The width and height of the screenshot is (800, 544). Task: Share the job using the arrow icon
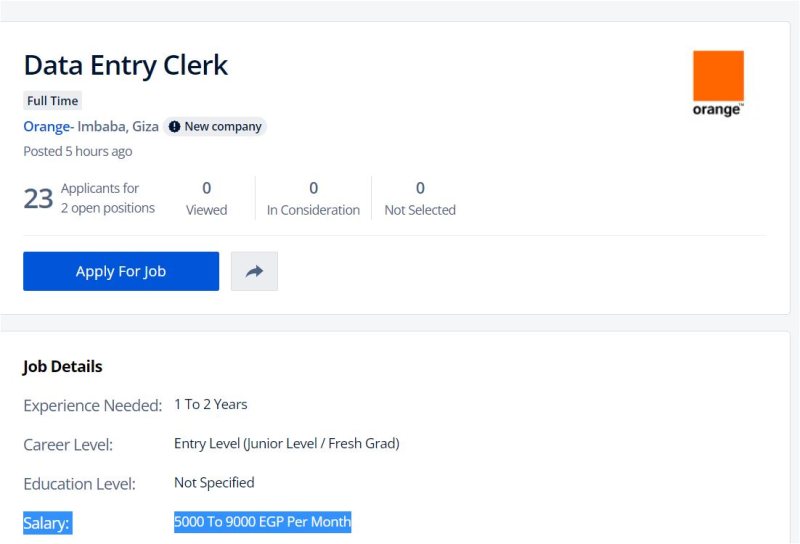pos(254,271)
